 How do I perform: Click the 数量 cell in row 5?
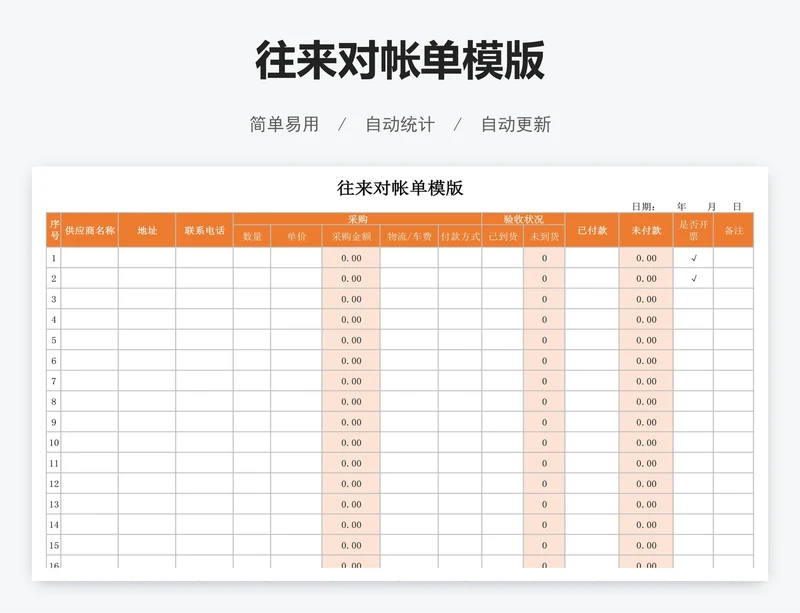[252, 340]
